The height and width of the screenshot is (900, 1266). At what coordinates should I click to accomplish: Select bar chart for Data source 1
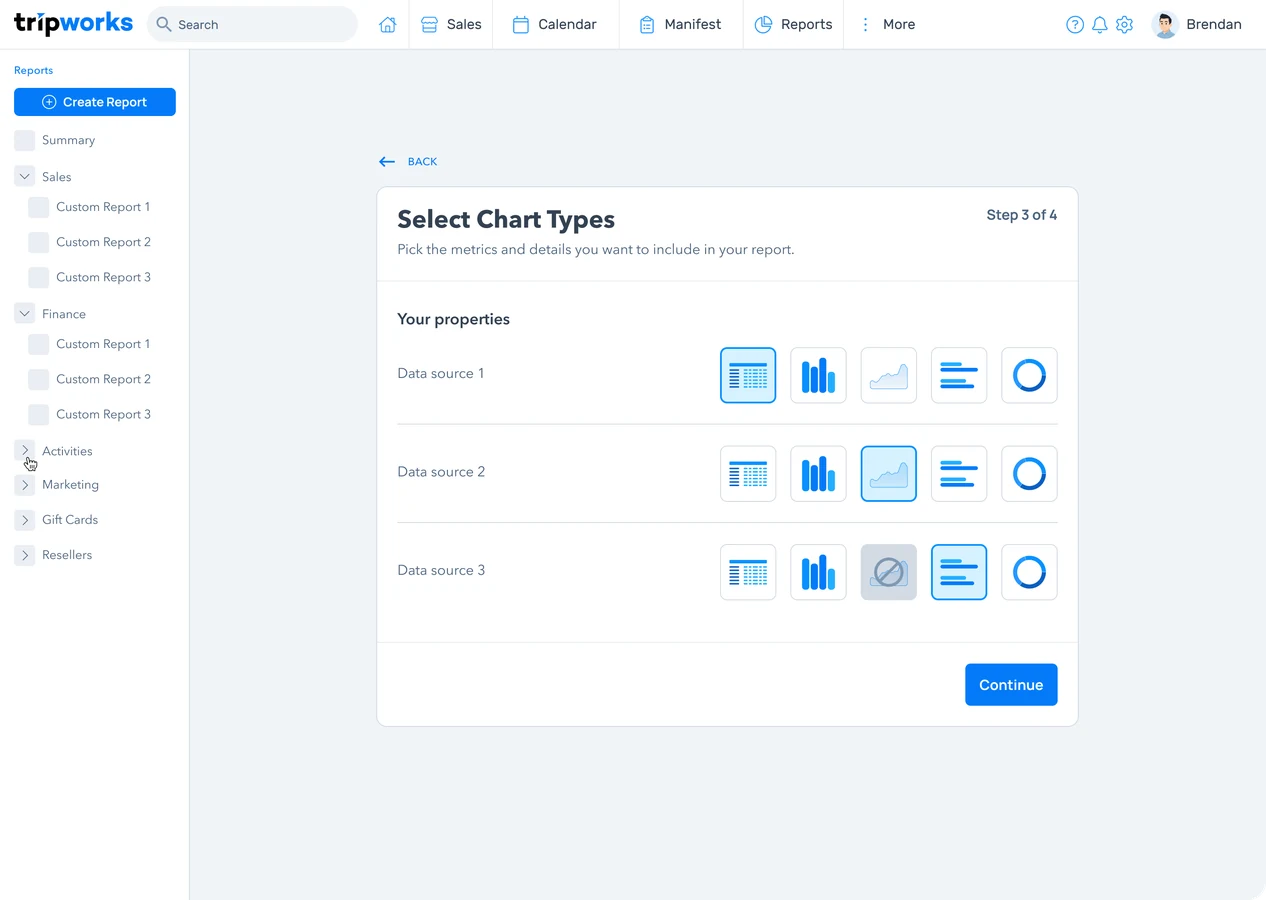[x=818, y=375]
